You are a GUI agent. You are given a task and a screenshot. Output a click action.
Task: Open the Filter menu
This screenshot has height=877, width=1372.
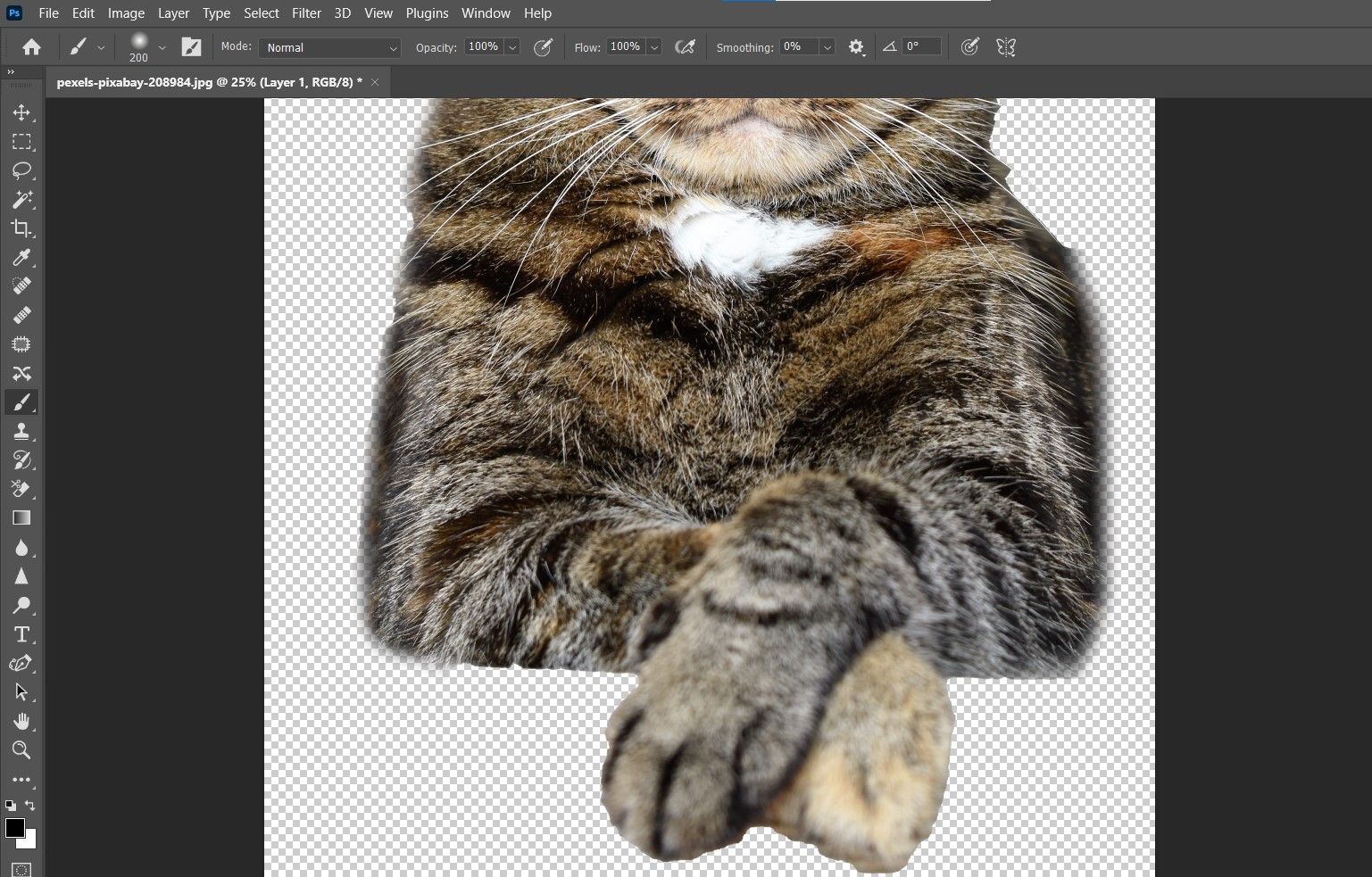[306, 13]
